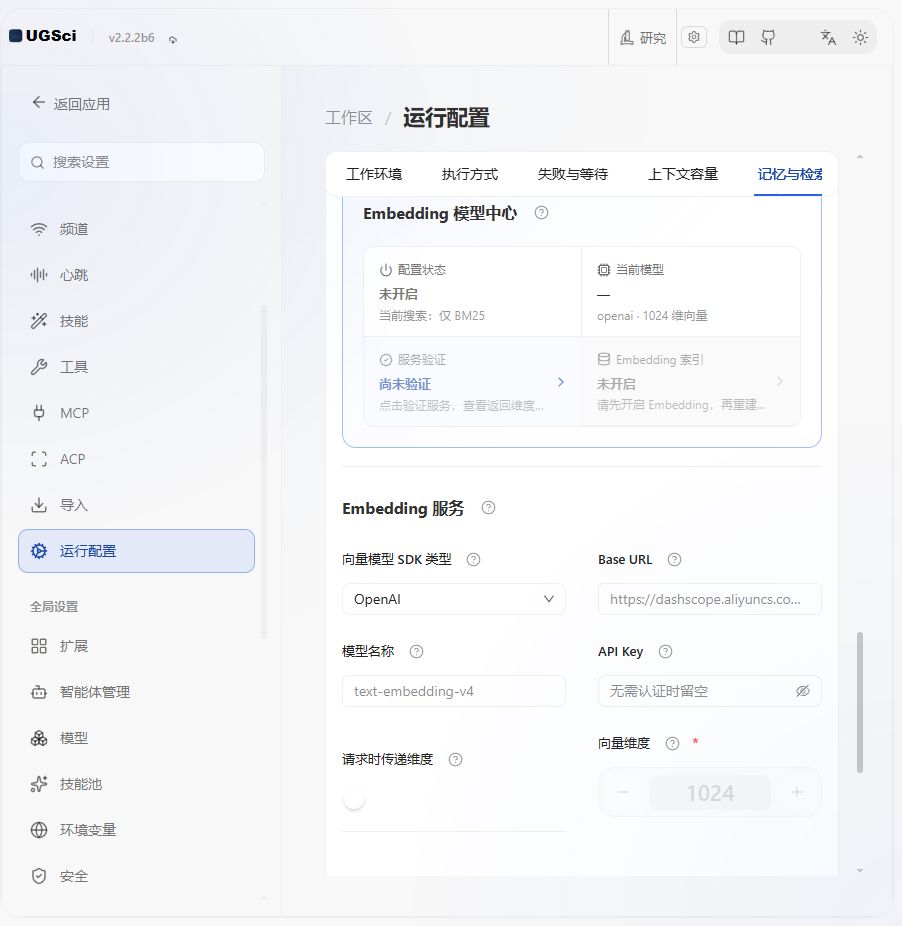The image size is (902, 926).
Task: Open MCP settings in sidebar
Action: pos(136,413)
